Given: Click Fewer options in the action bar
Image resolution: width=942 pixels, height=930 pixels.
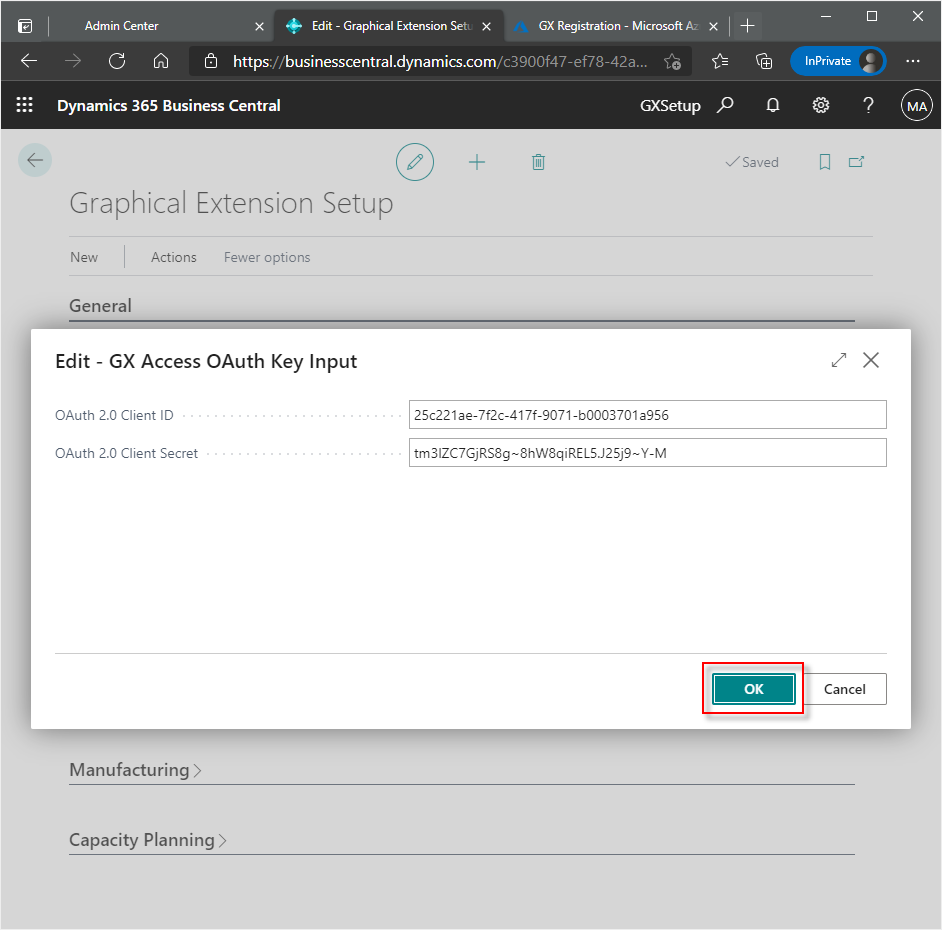Looking at the screenshot, I should point(266,257).
